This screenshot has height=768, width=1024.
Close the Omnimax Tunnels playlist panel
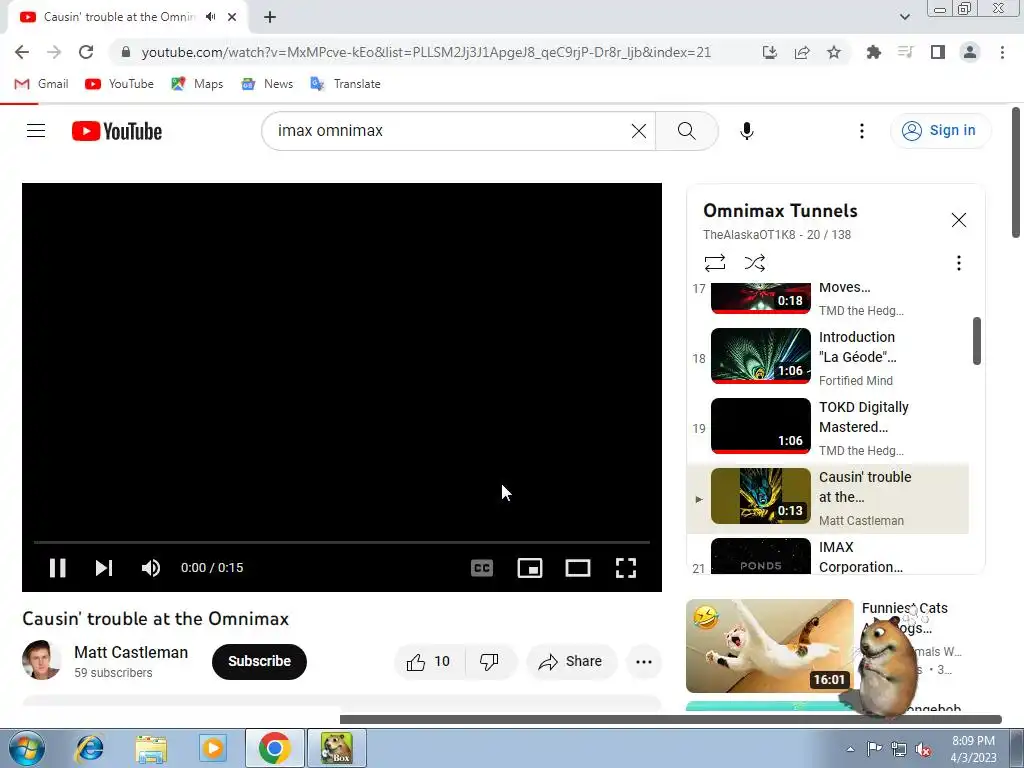click(958, 219)
